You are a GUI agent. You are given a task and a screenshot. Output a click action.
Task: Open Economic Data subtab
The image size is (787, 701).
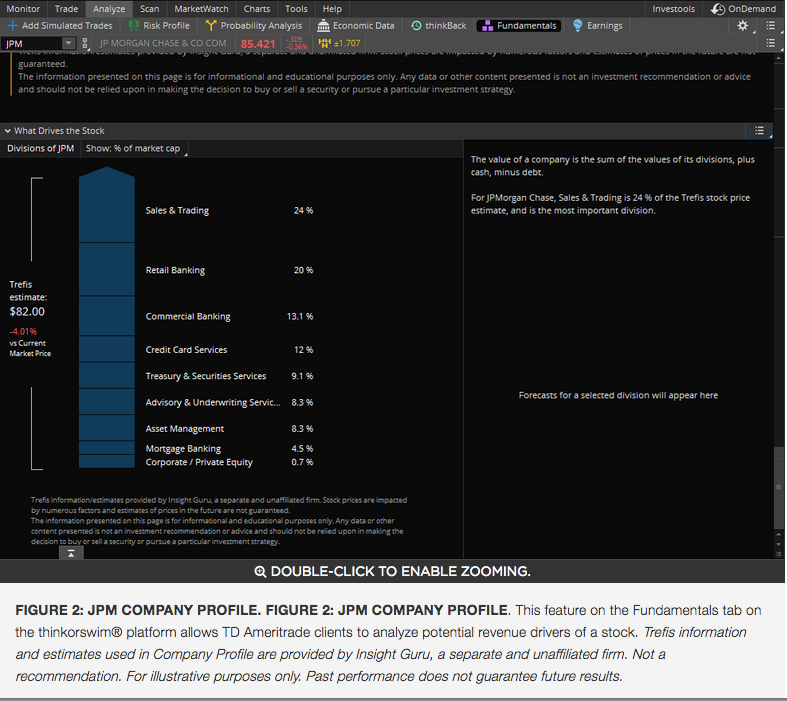click(x=356, y=26)
